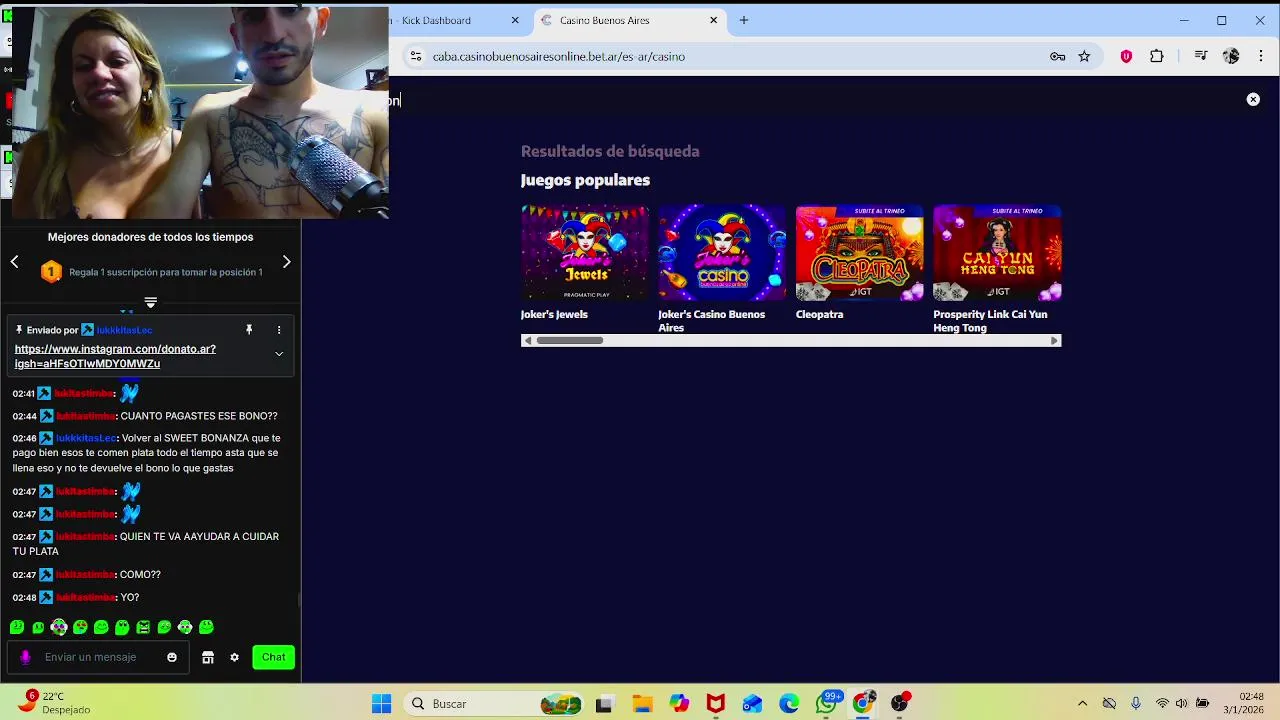Image resolution: width=1280 pixels, height=720 pixels.
Task: Show hidden system tray icons
Action: (x=1082, y=704)
